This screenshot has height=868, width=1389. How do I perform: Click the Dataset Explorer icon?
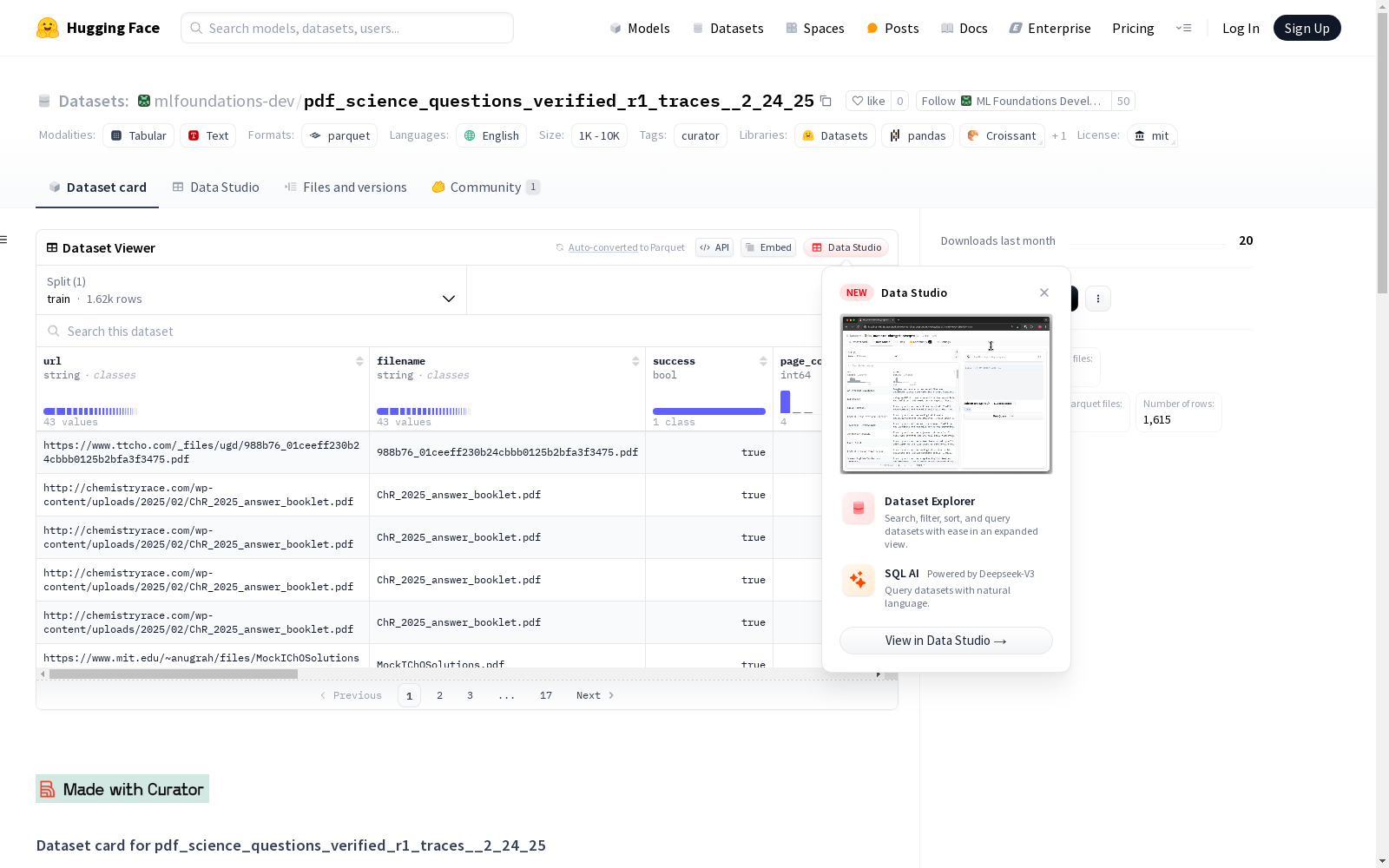[859, 509]
